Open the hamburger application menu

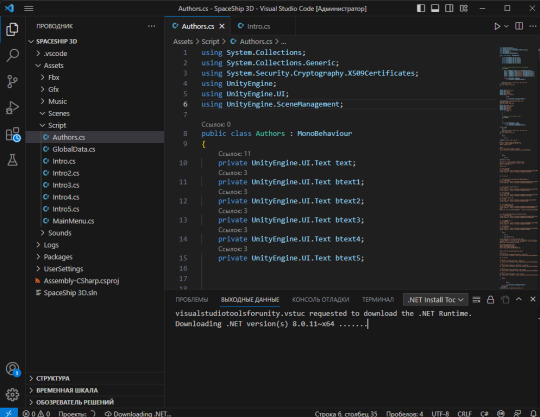pos(29,8)
